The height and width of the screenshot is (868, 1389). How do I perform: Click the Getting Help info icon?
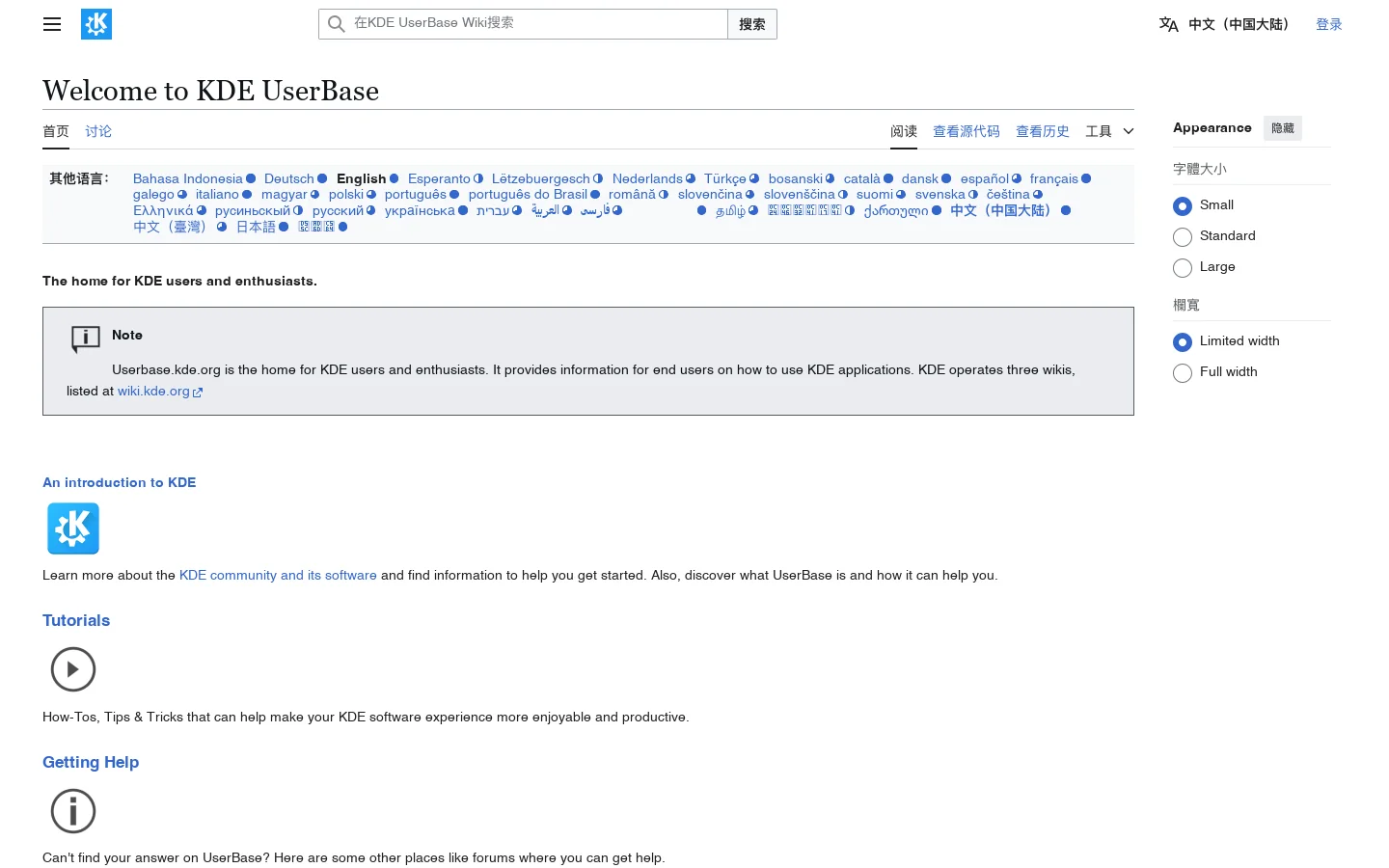(x=73, y=811)
